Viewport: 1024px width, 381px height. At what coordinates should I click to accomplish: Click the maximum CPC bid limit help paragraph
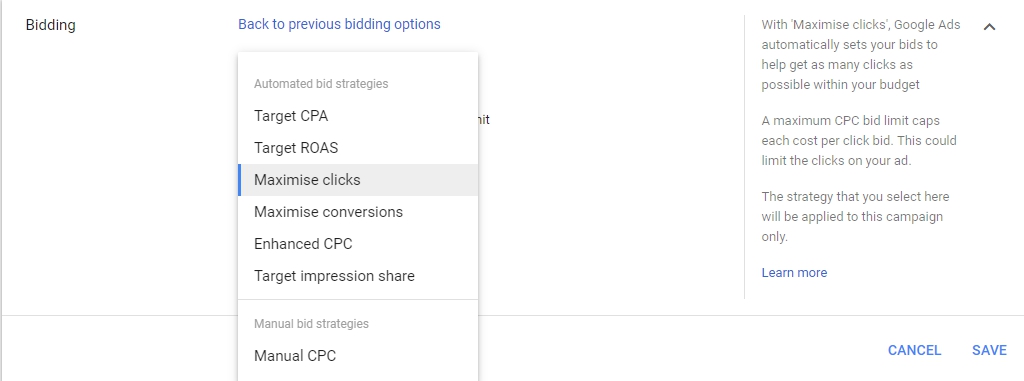point(859,141)
